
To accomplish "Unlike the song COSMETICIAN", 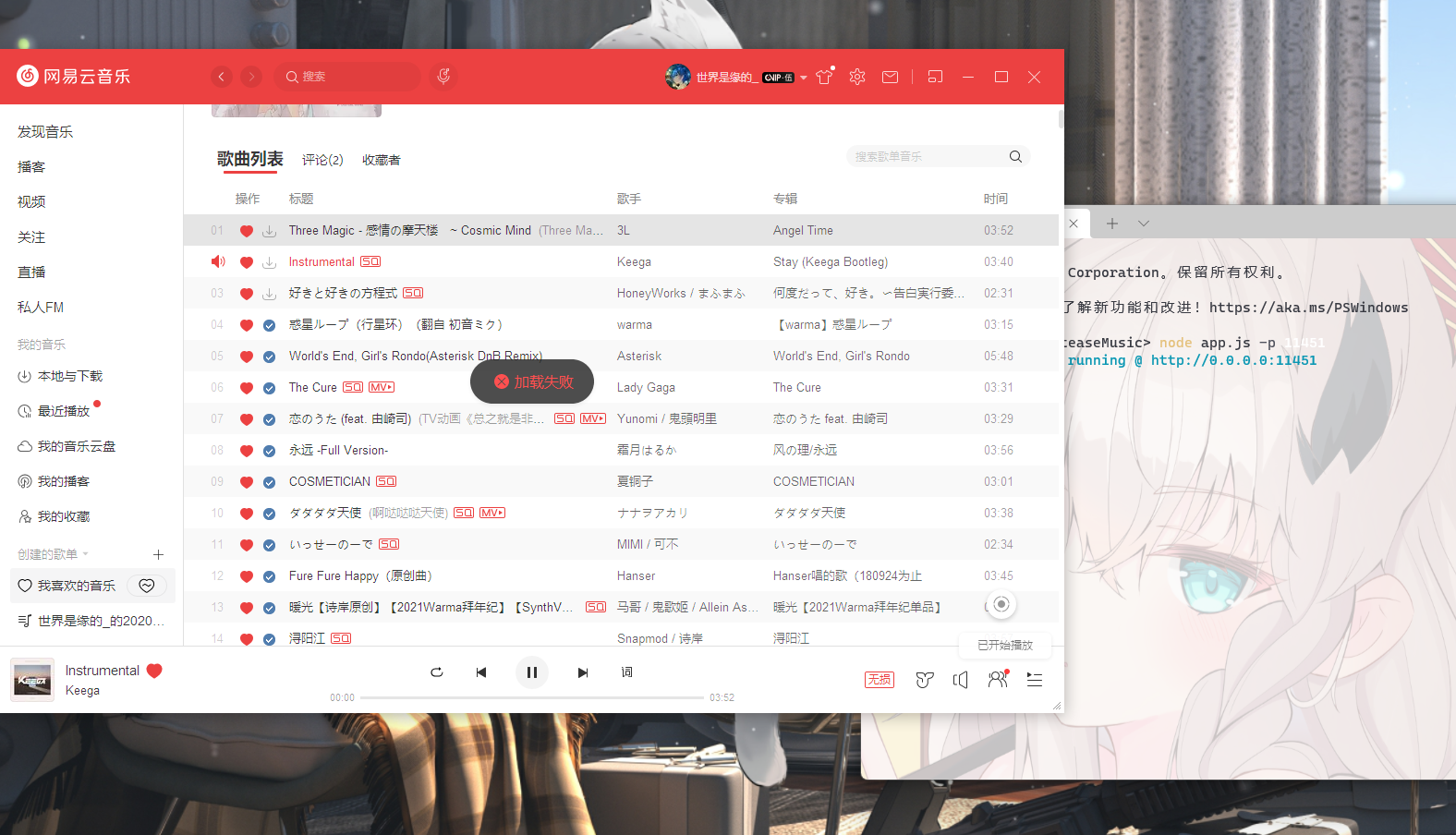I will [246, 482].
